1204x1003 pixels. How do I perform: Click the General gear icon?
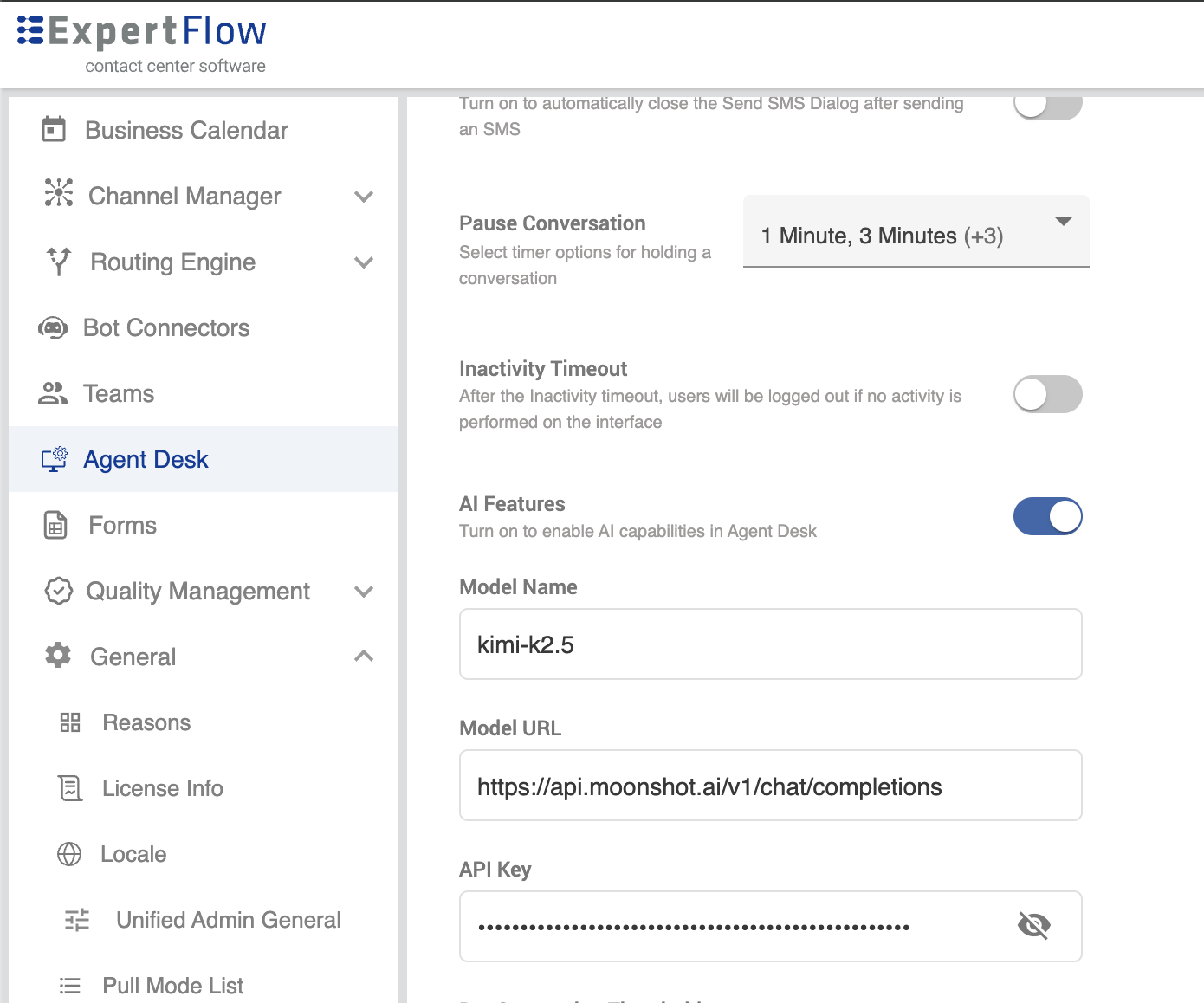point(58,655)
